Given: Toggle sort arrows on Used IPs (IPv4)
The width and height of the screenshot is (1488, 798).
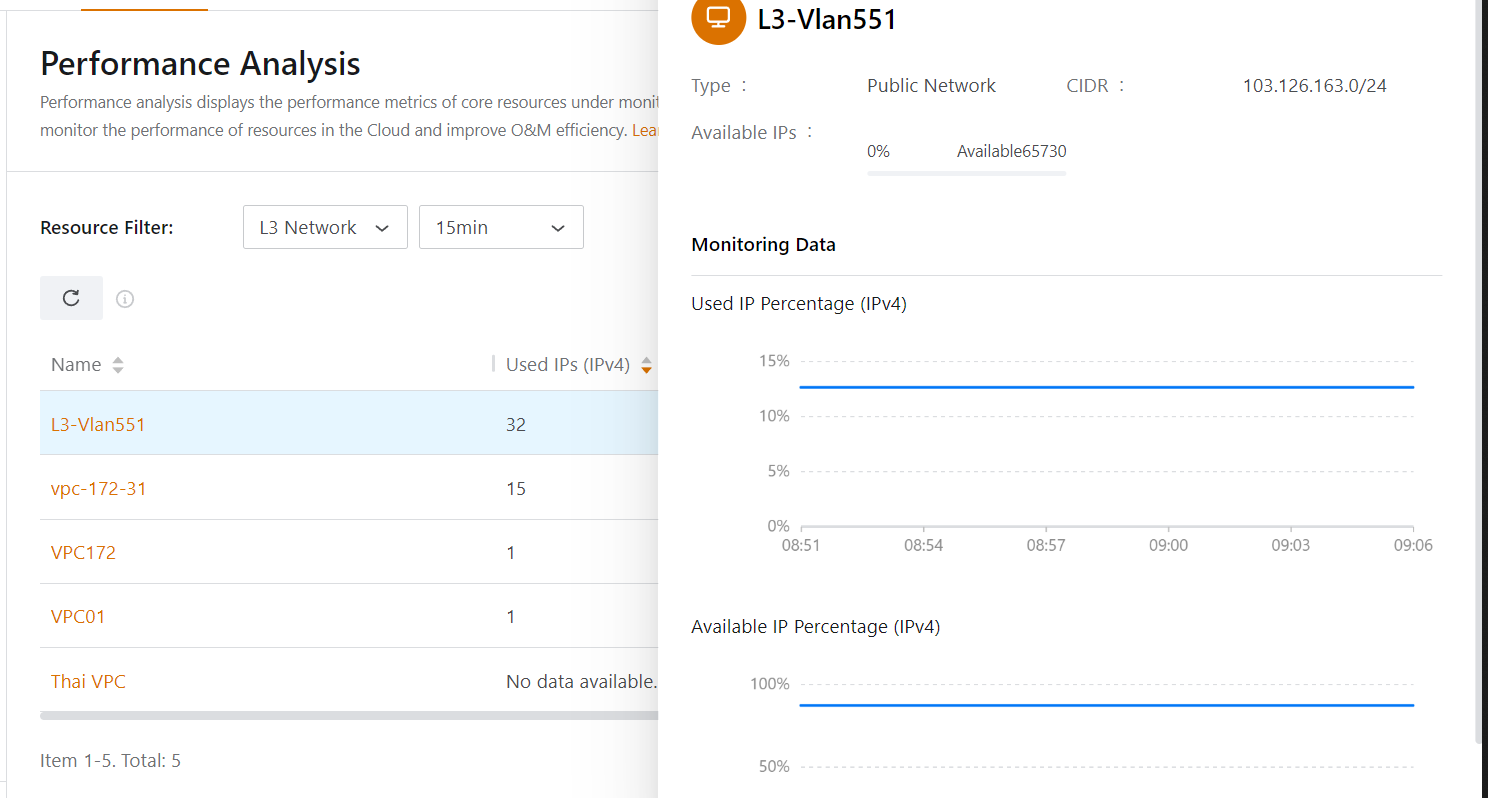Looking at the screenshot, I should [x=646, y=365].
